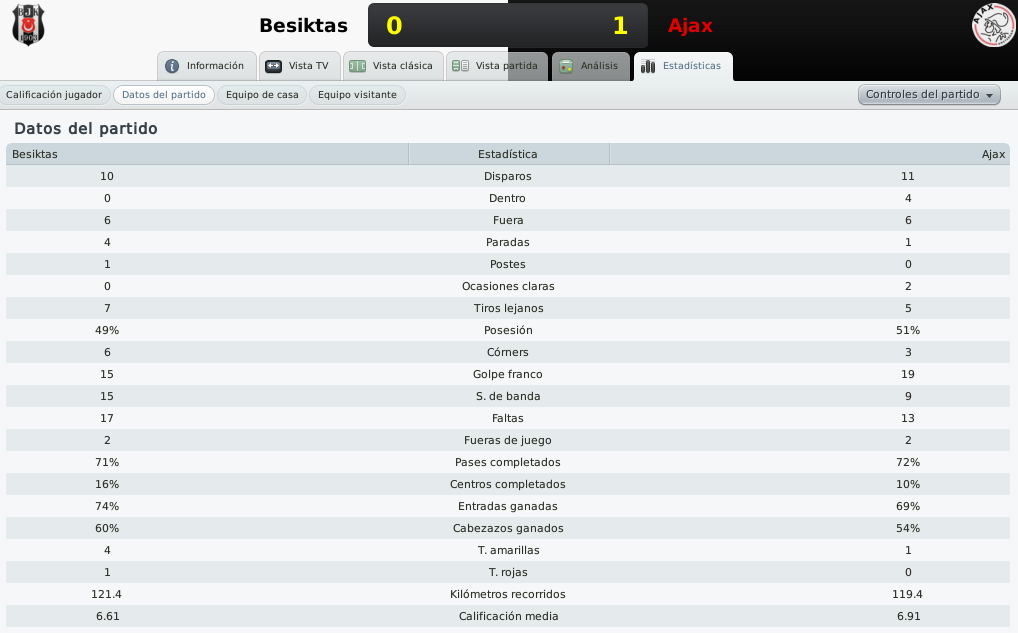Image resolution: width=1018 pixels, height=633 pixels.
Task: Click the Ajax club crest logo
Action: coord(993,25)
